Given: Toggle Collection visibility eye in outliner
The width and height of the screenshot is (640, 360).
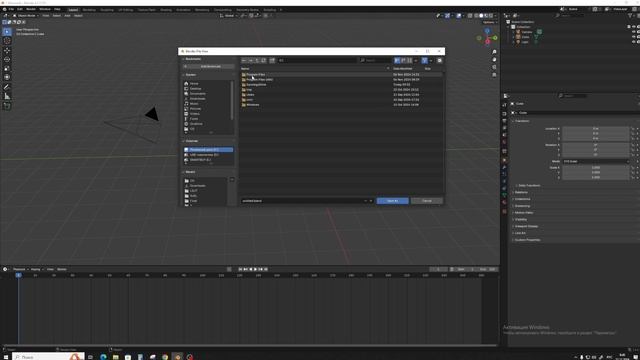Looking at the screenshot, I should [x=633, y=27].
